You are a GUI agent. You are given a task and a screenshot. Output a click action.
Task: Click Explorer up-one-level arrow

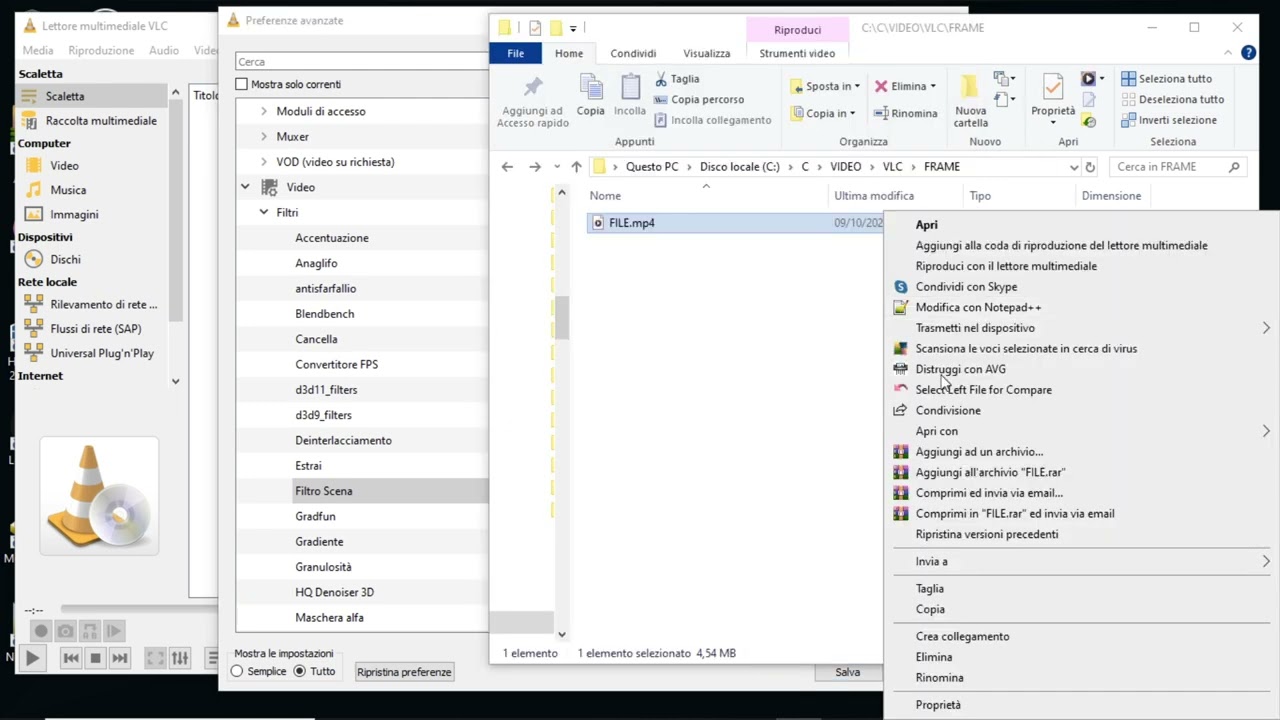click(576, 167)
